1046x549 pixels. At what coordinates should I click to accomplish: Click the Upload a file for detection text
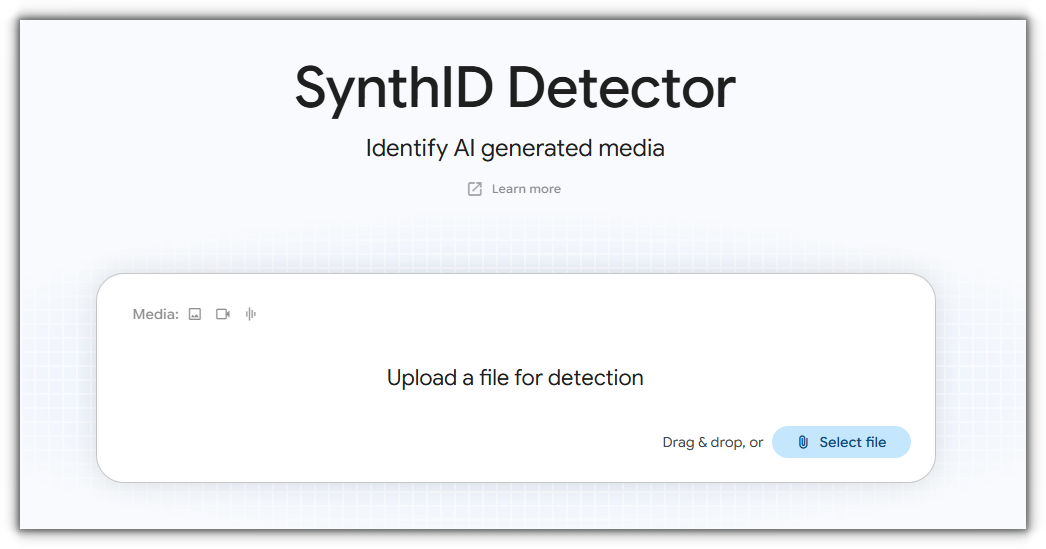[x=515, y=378]
